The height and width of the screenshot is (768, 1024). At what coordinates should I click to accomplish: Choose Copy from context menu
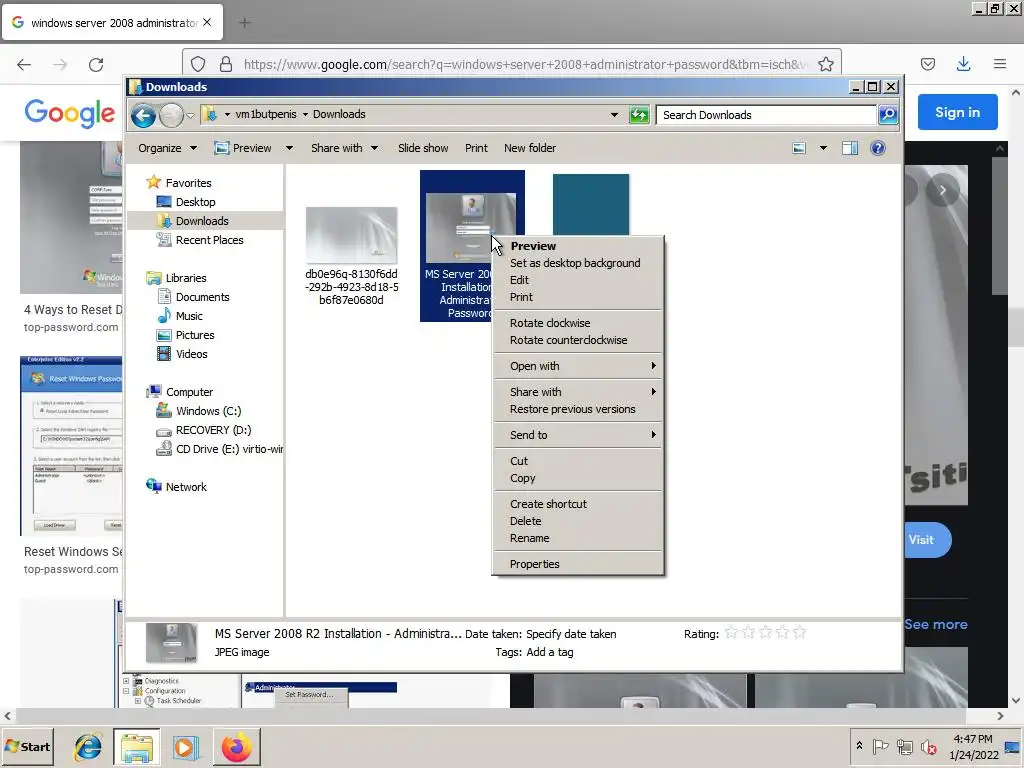(578, 478)
